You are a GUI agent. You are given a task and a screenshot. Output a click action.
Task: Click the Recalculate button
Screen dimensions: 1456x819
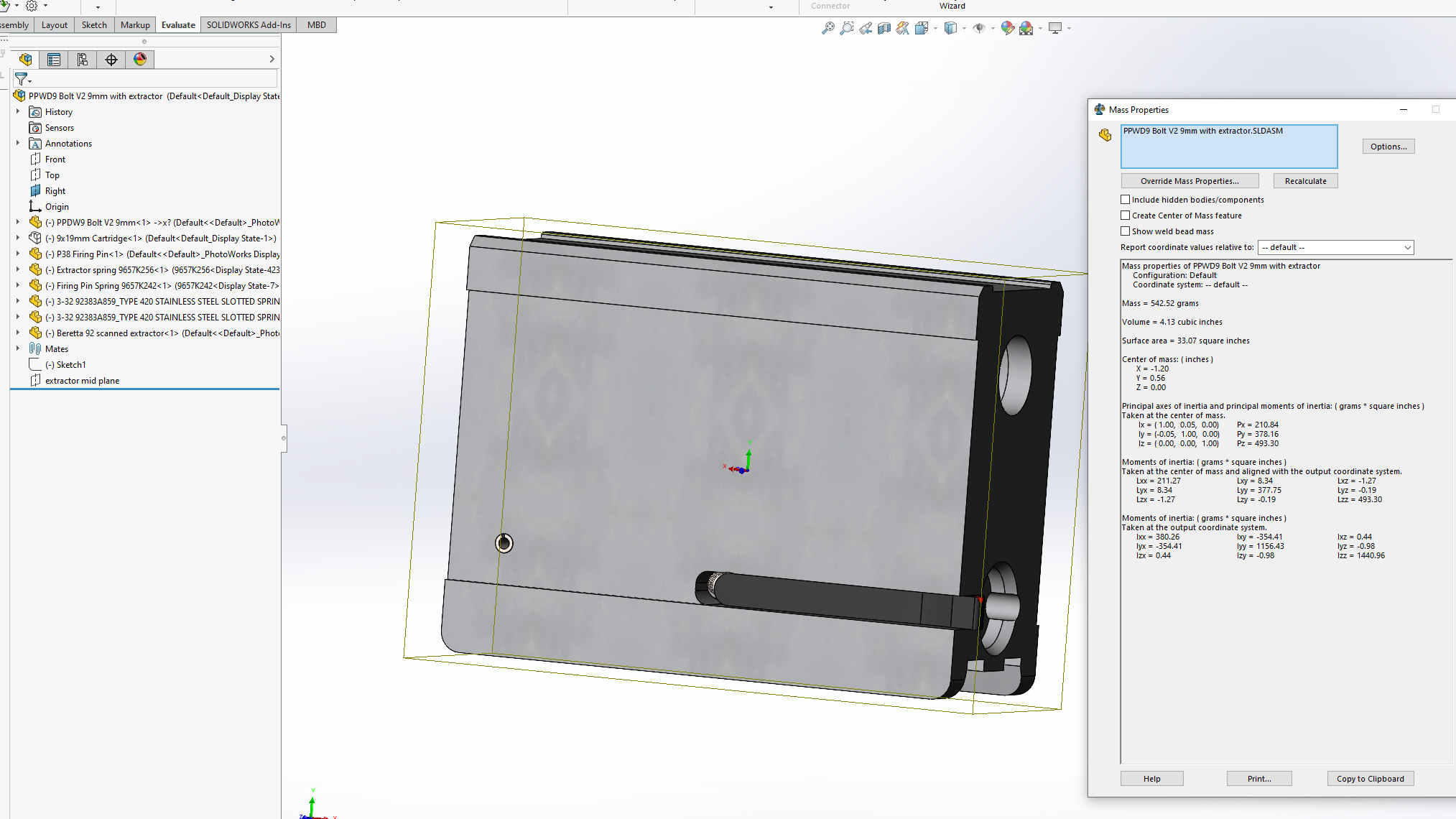tap(1305, 181)
